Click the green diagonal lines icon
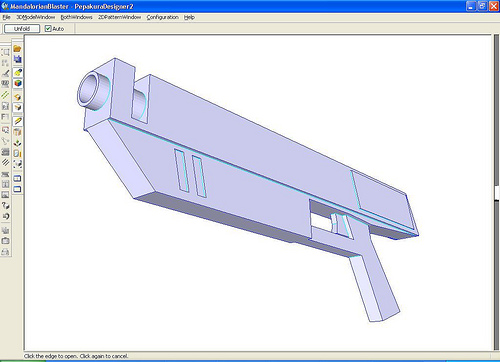Viewport: 500px width, 362px height. tap(5, 95)
